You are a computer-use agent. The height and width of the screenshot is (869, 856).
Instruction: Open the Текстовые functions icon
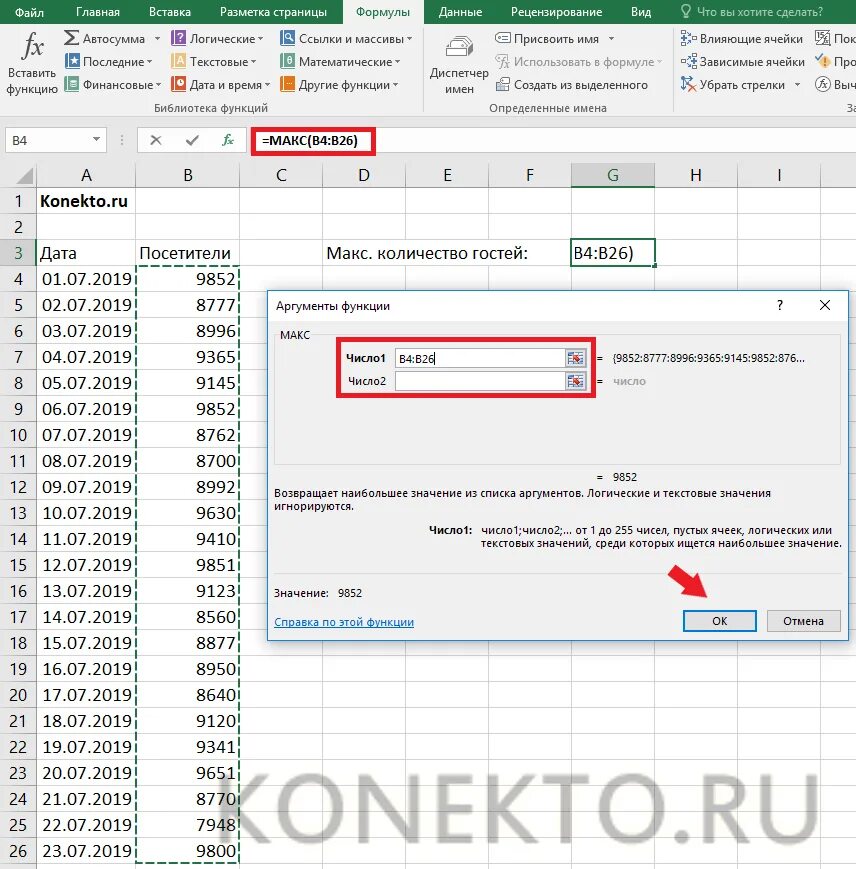[178, 61]
